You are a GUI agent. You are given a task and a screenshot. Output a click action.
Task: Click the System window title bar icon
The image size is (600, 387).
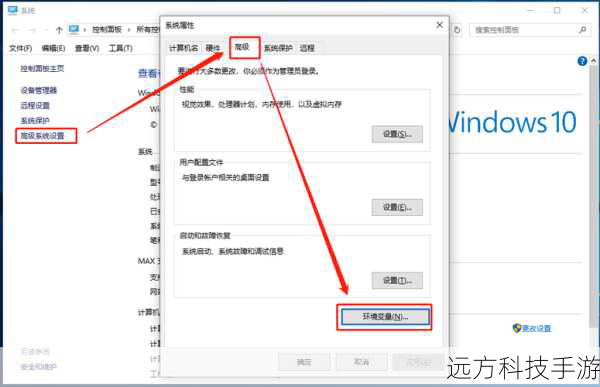pos(13,10)
